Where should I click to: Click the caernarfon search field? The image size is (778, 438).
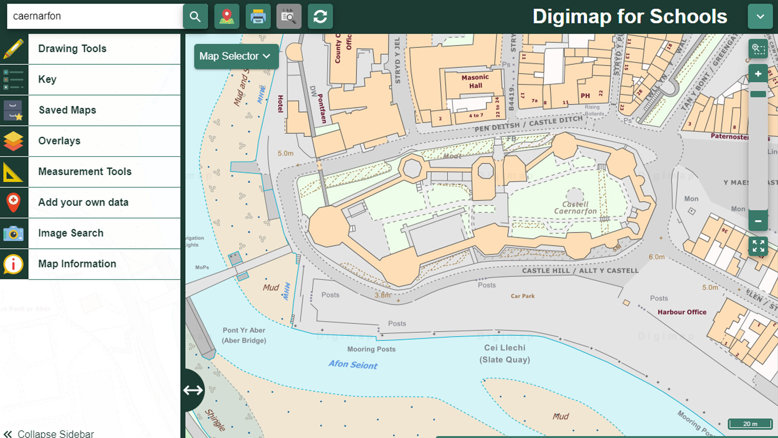(95, 16)
